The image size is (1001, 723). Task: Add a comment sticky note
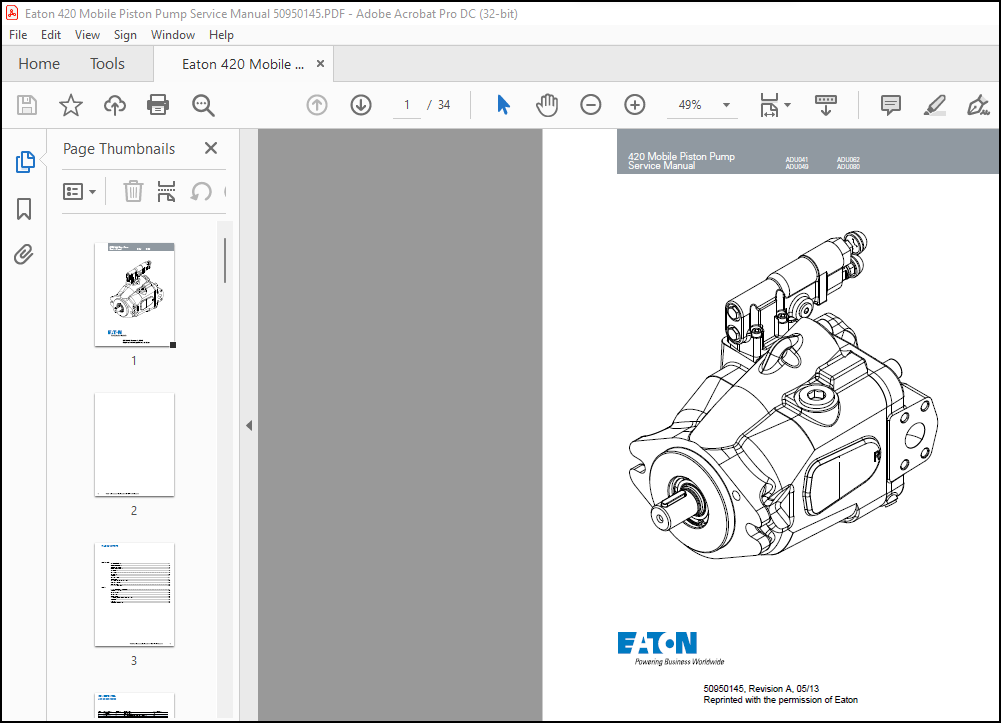click(891, 105)
